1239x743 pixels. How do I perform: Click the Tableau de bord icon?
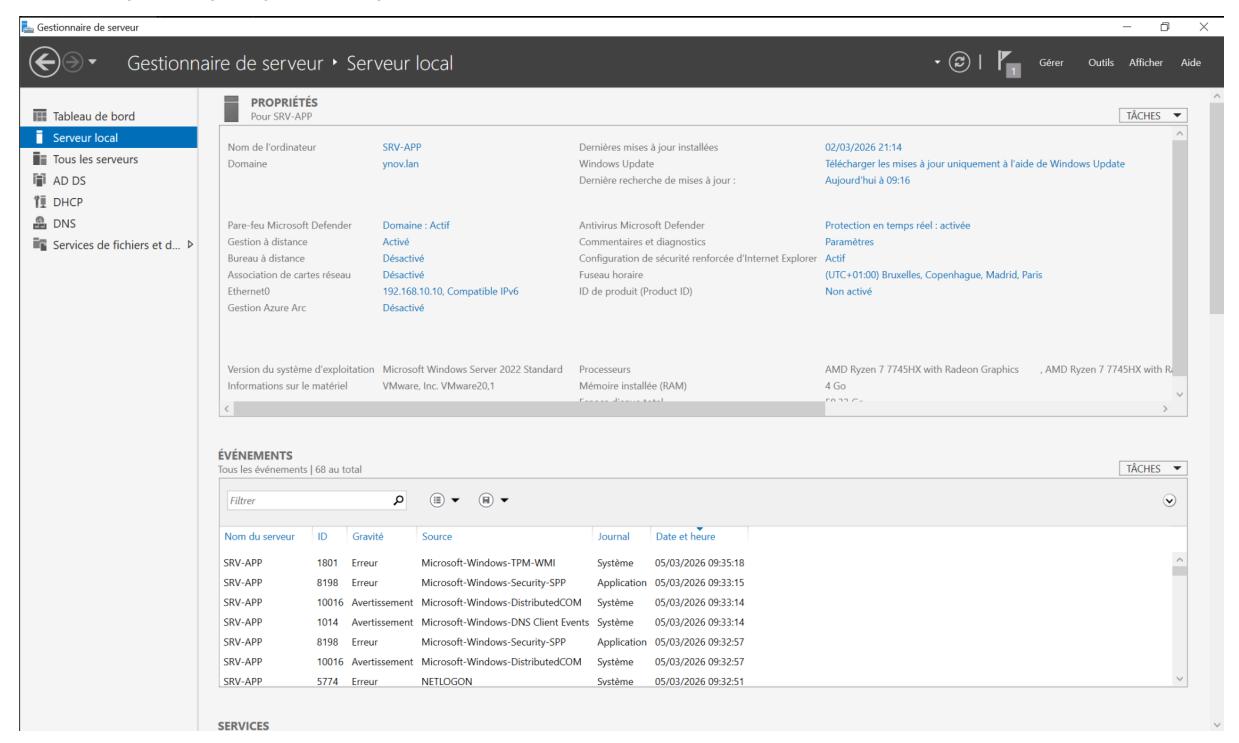point(40,116)
